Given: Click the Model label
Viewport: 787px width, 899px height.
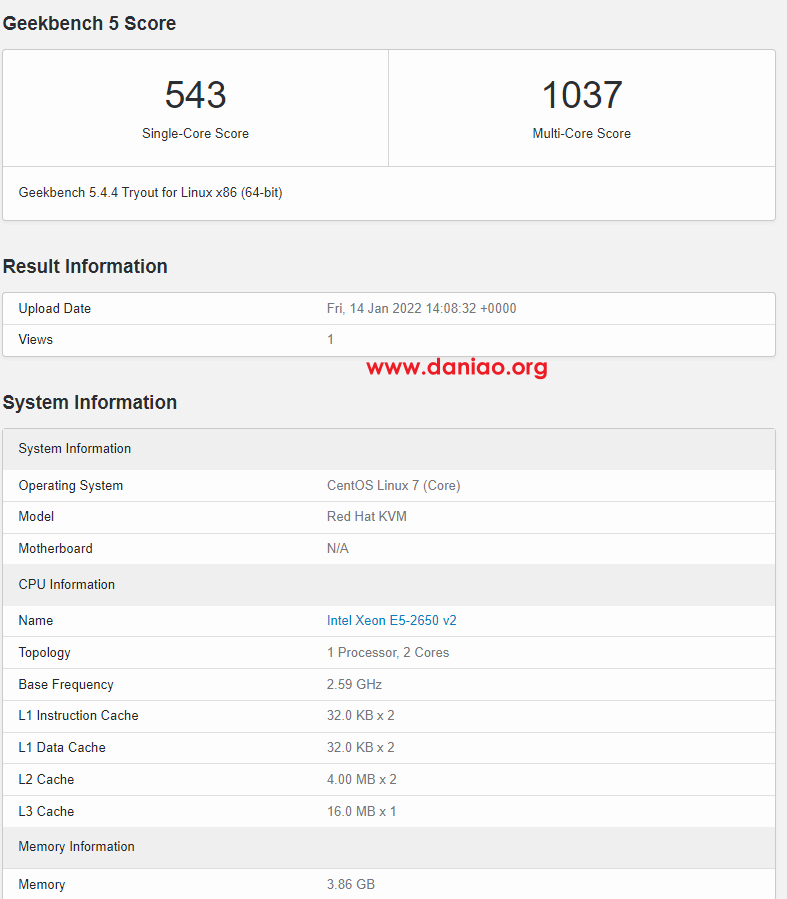Looking at the screenshot, I should coord(36,517).
